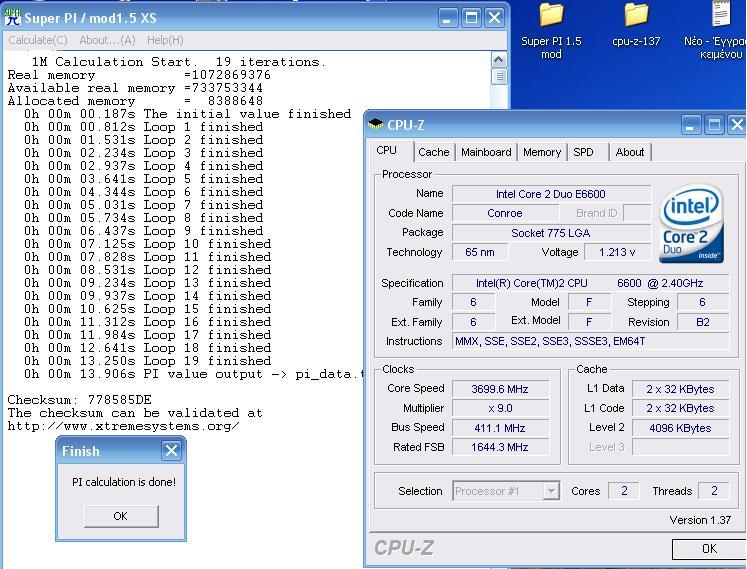Click the L1 Code cache value
747x569 pixels.
[x=680, y=408]
